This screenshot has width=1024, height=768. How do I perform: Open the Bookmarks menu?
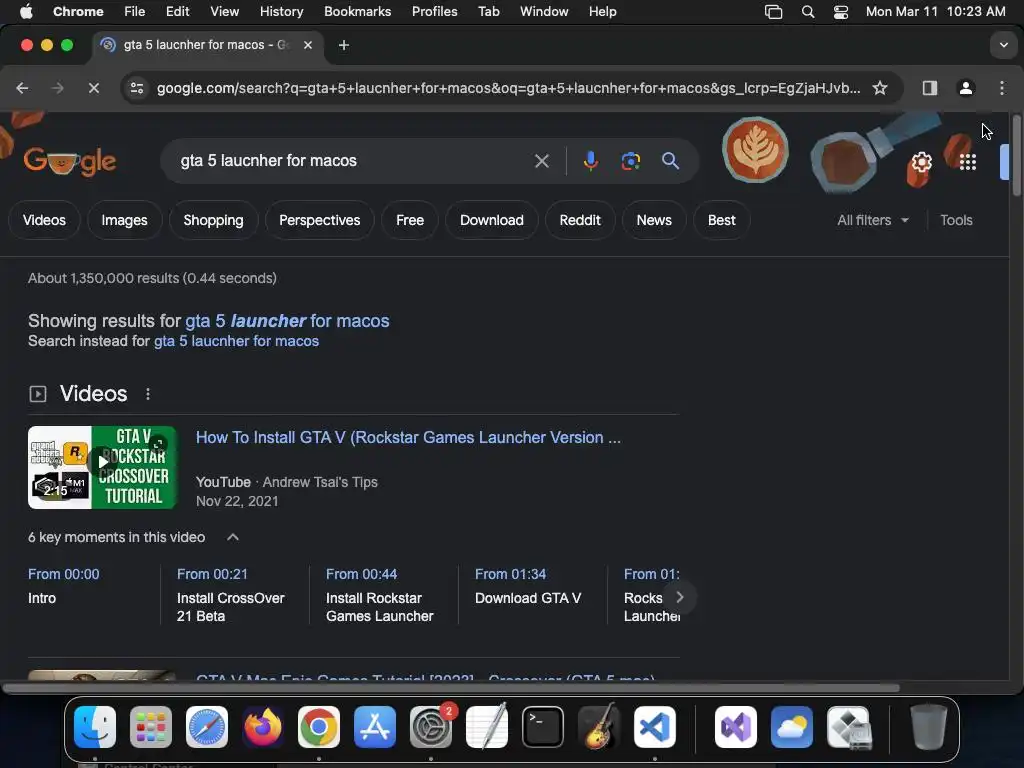click(357, 12)
